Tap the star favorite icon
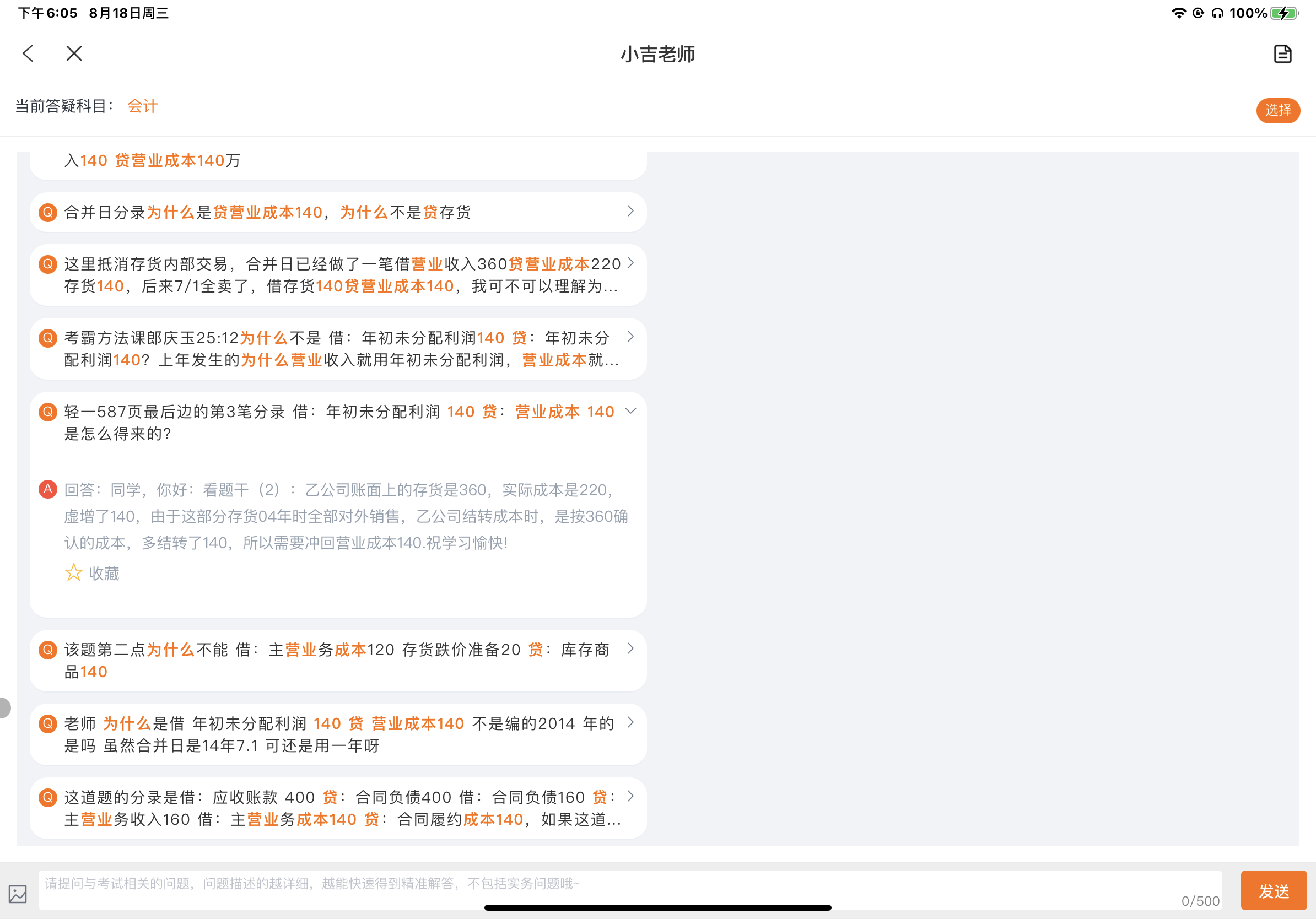Viewport: 1316px width, 919px height. 73,572
